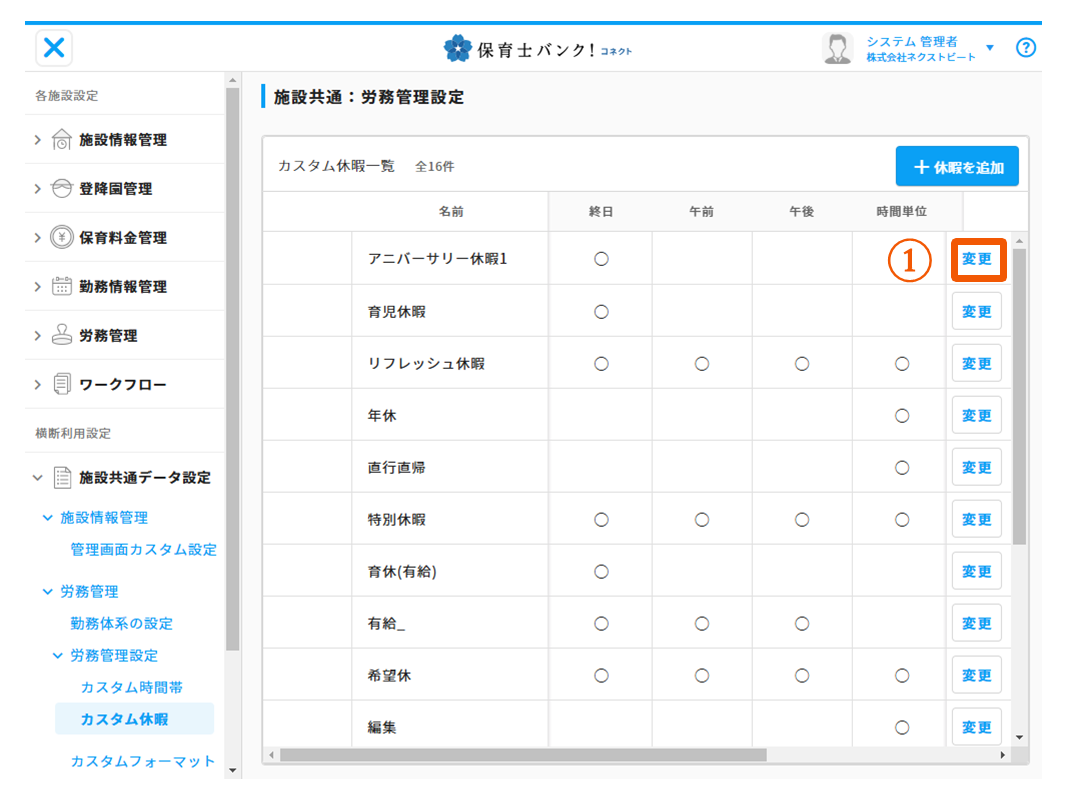
Task: Click the 登降園管理 icon
Action: pos(61,189)
